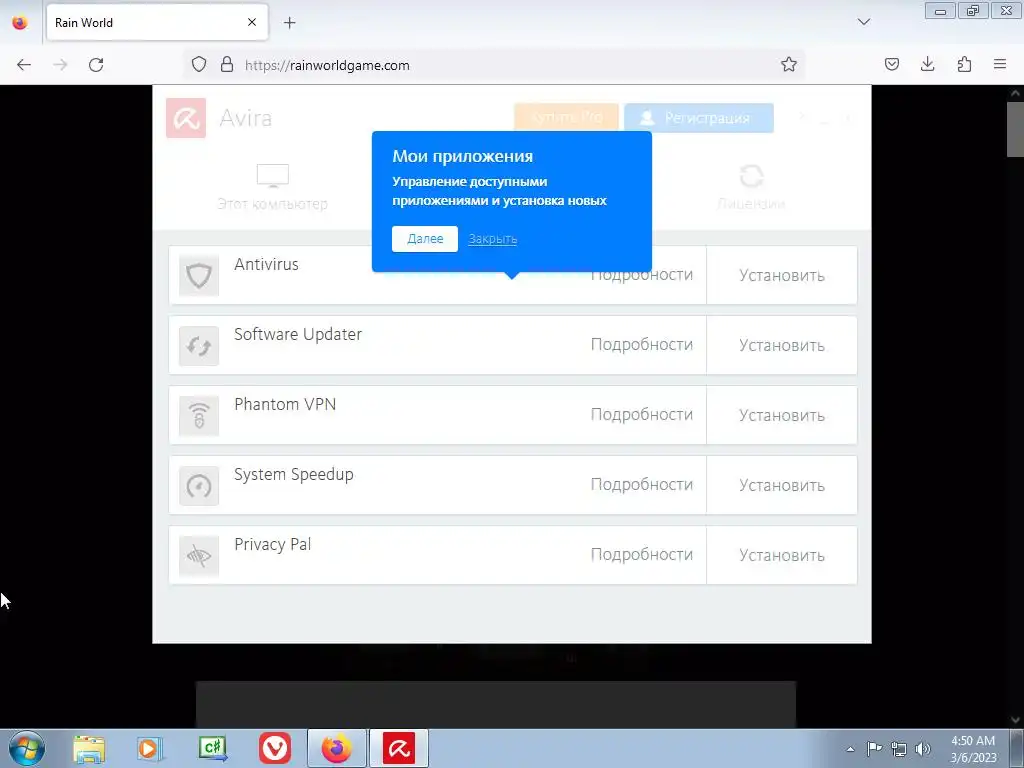Click Установить for Privacy Pal
Screen dimensions: 1024x768
(782, 555)
